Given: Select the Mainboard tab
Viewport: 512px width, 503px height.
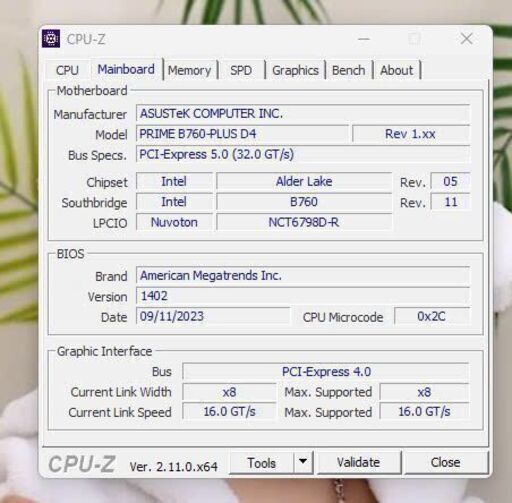Looking at the screenshot, I should (x=126, y=69).
